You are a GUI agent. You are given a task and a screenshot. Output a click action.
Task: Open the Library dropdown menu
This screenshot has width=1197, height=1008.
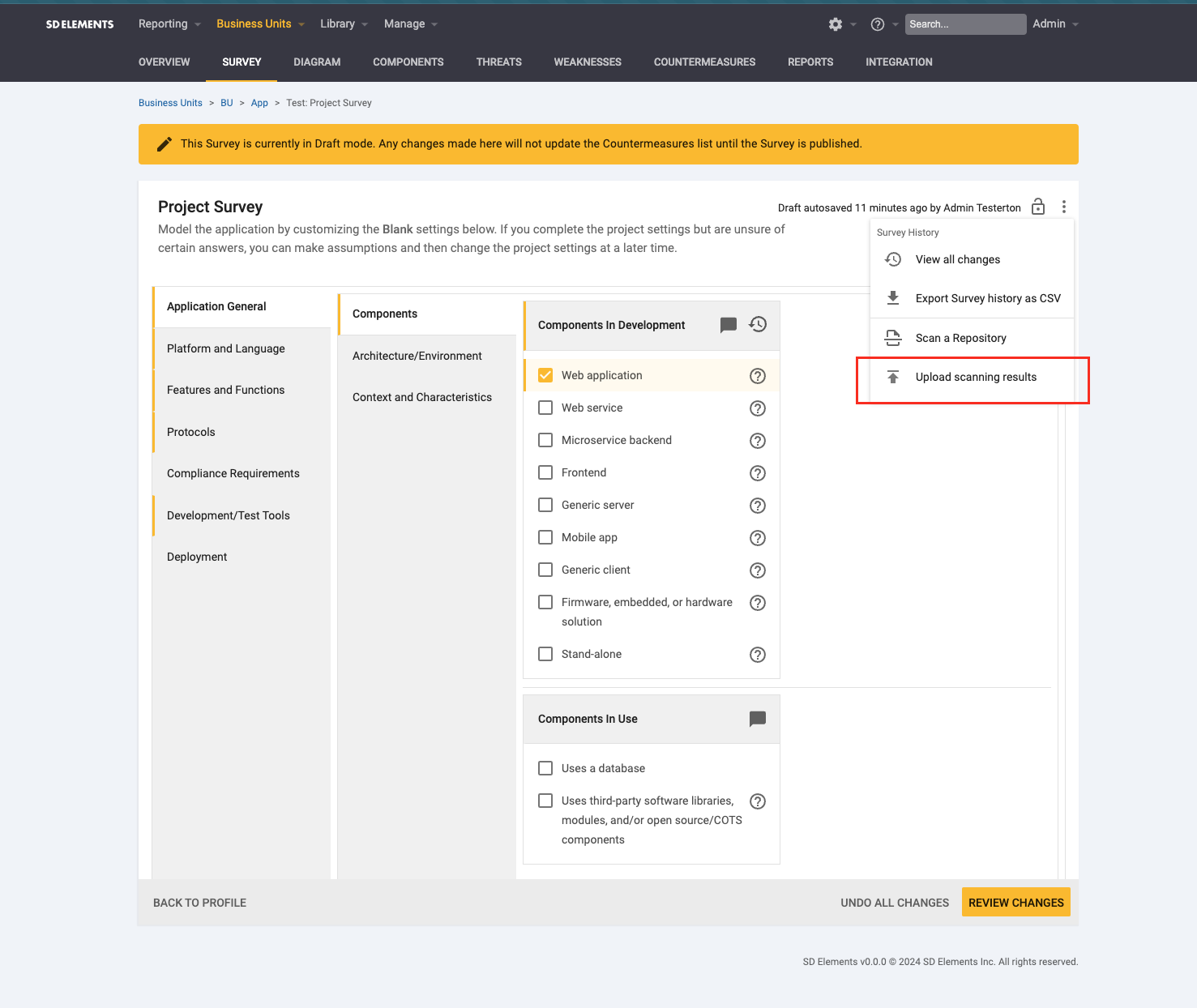coord(338,23)
